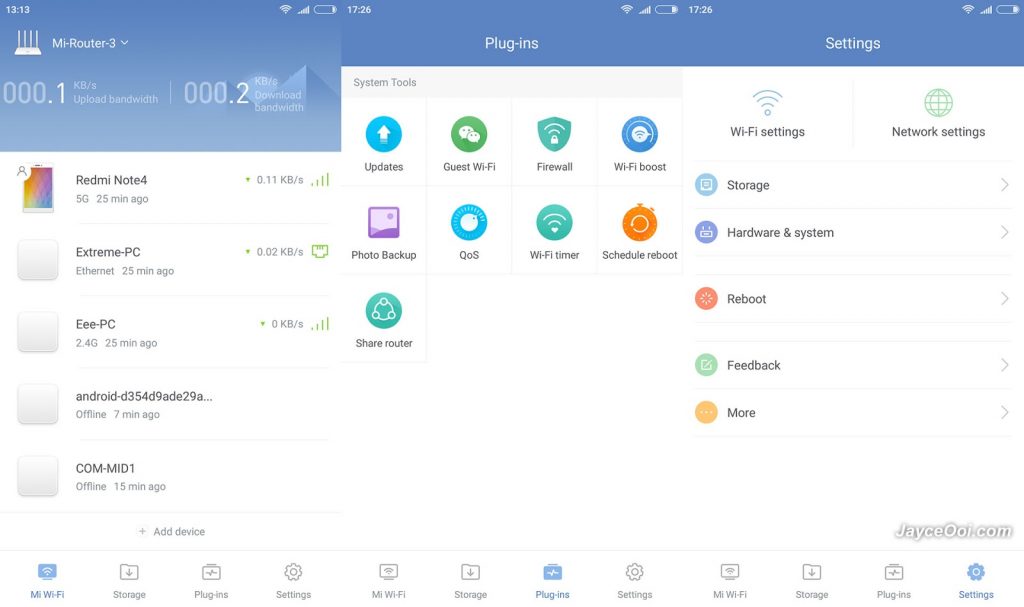Open the Wi-Fi timer tool
This screenshot has width=1024, height=607.
pyautogui.click(x=554, y=222)
